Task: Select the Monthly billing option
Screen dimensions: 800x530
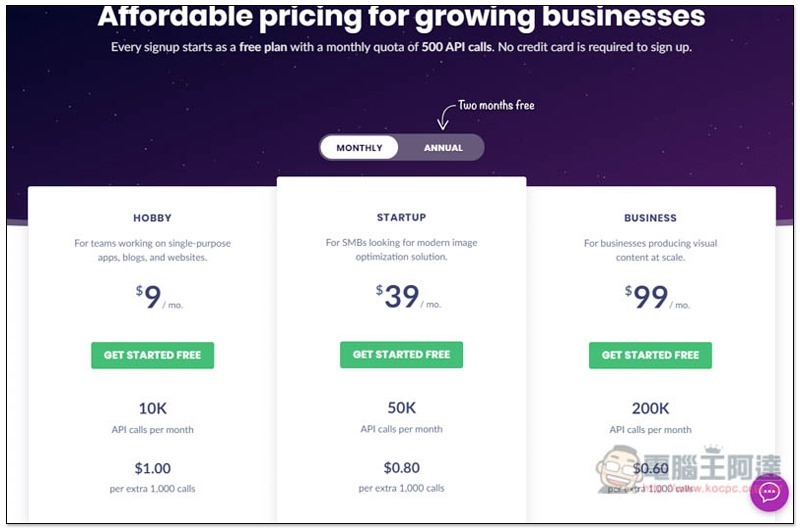Action: pos(359,148)
